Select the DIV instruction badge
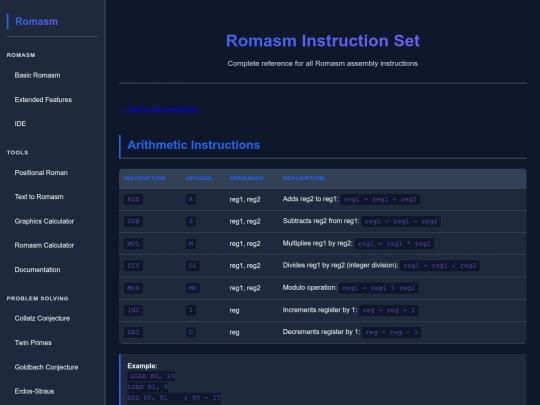Screen dimensions: 540x405 pos(133,266)
